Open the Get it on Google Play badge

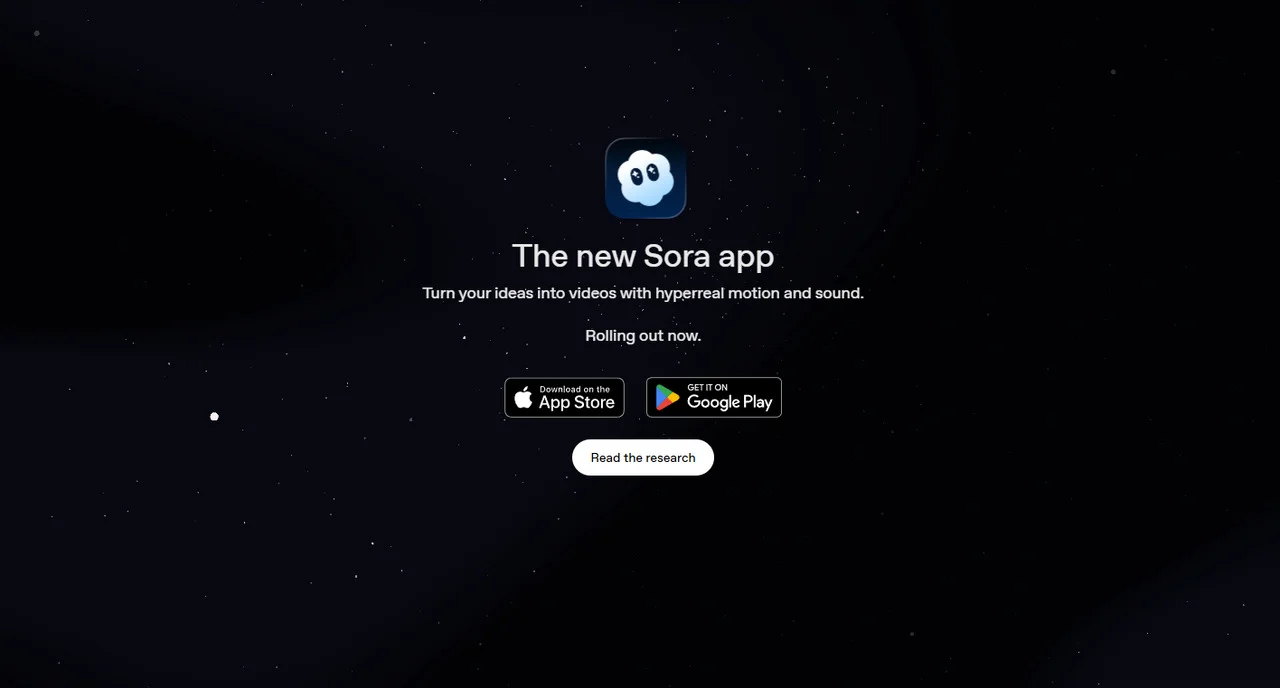[x=714, y=397]
